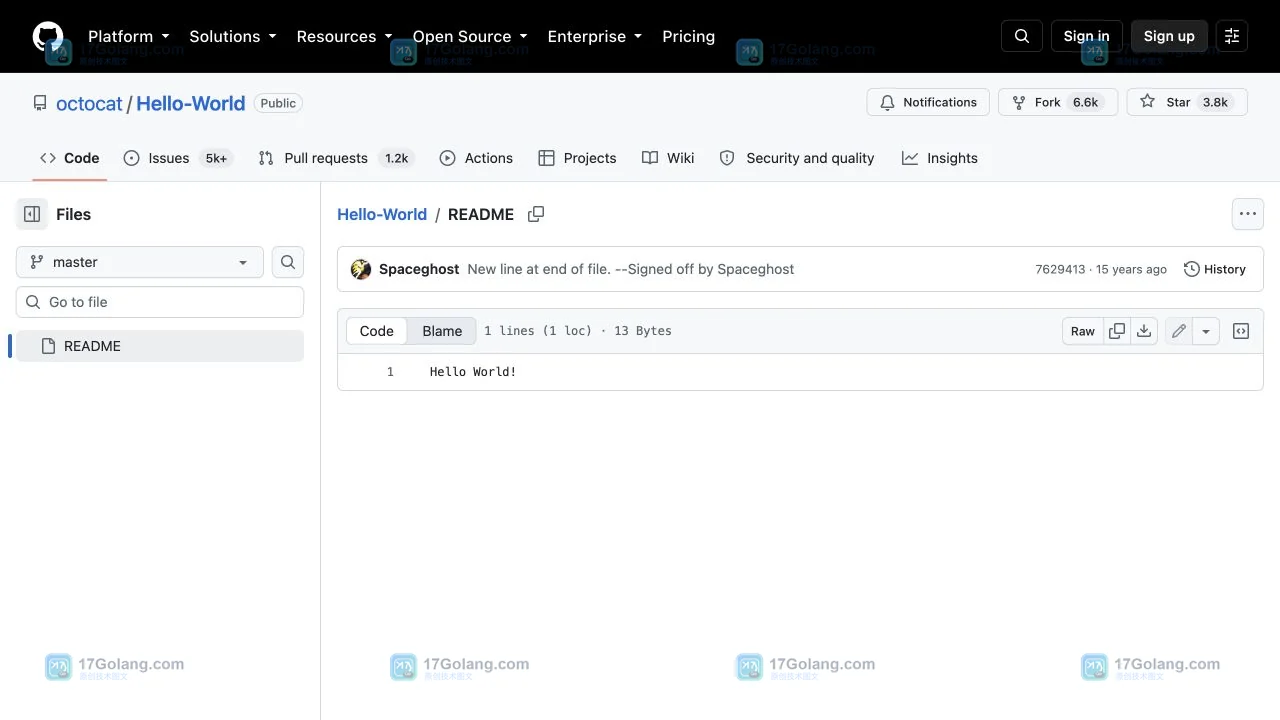Click Notifications button

point(928,102)
